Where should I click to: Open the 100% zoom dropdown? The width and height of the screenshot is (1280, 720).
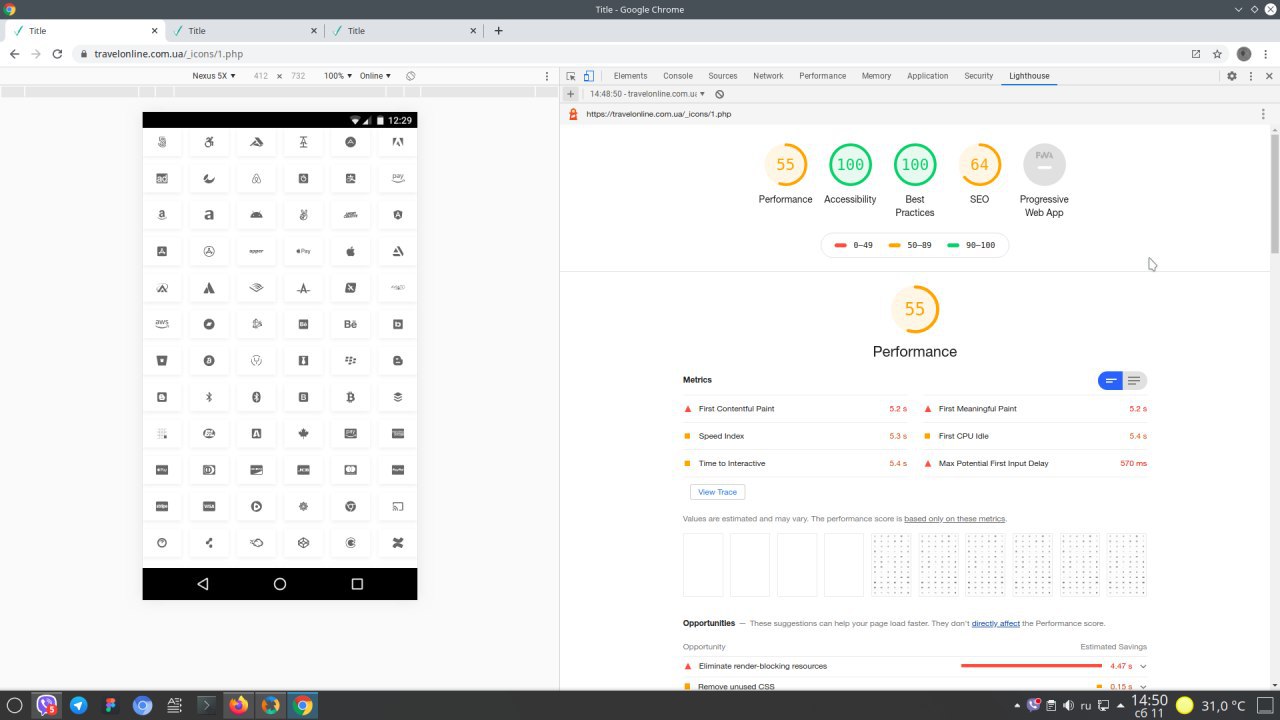point(337,76)
